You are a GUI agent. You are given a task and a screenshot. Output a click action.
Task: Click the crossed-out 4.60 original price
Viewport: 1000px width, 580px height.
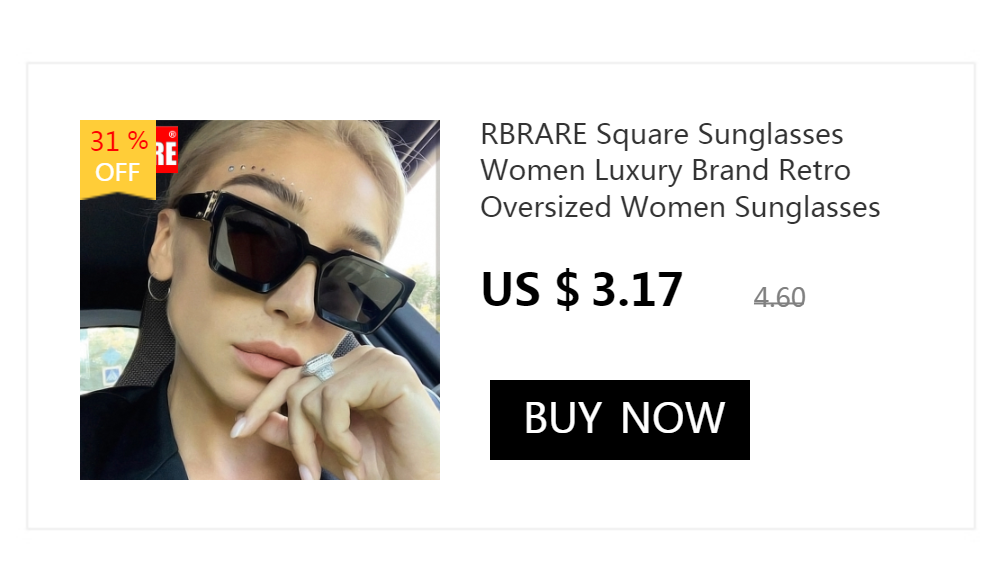pyautogui.click(x=779, y=297)
